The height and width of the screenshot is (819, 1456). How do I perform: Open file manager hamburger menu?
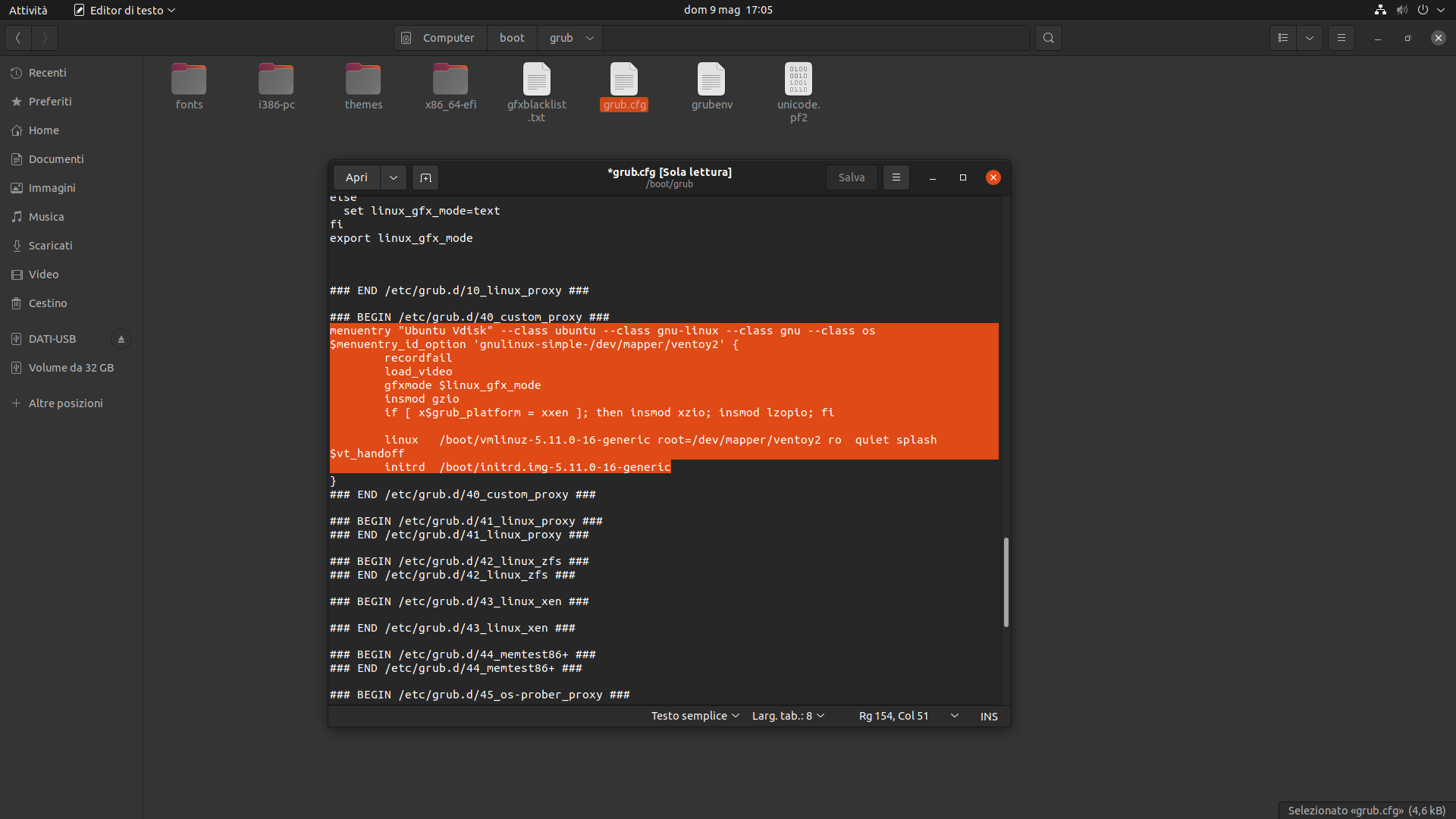tap(1341, 38)
